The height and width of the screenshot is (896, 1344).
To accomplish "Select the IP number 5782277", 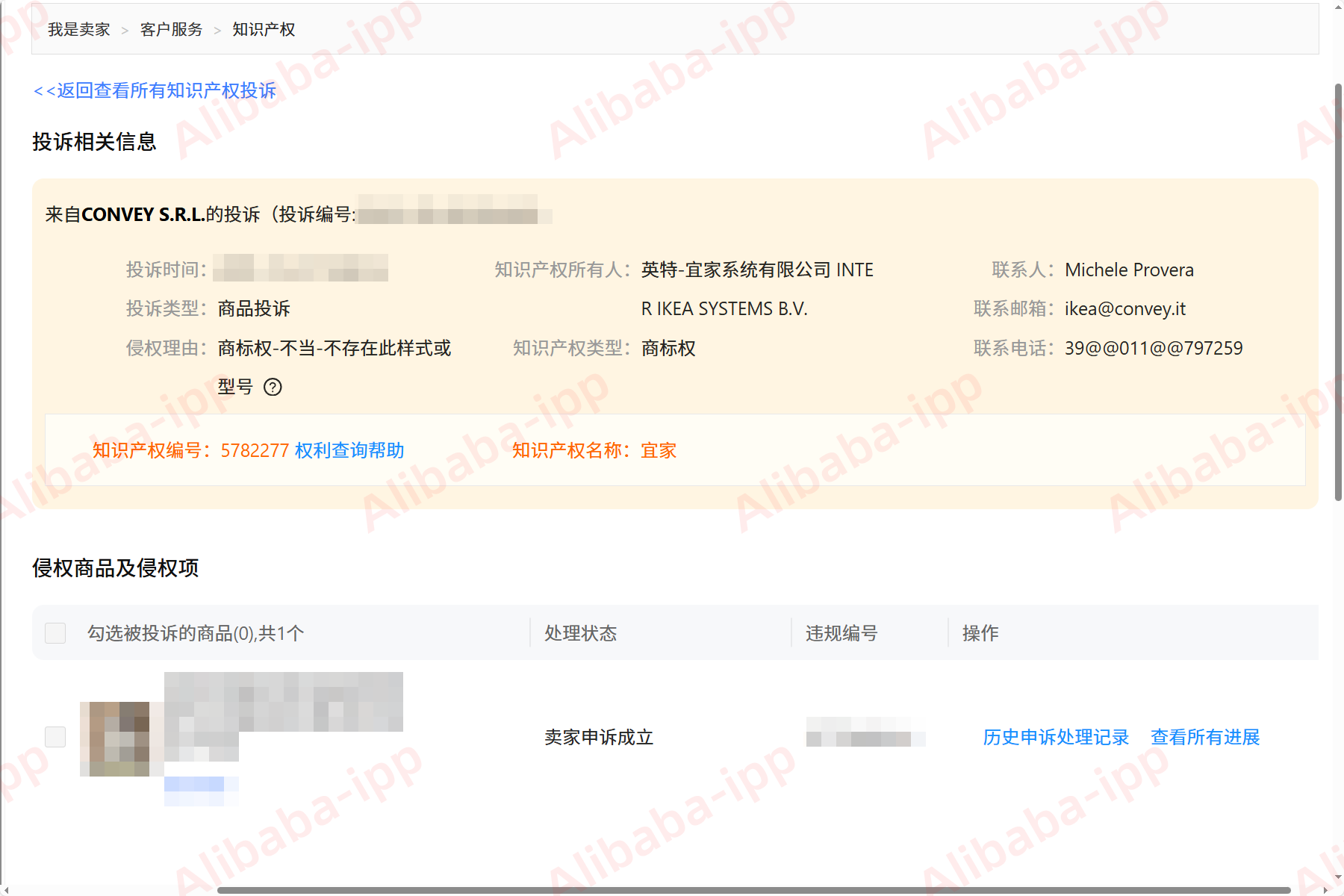I will click(255, 450).
